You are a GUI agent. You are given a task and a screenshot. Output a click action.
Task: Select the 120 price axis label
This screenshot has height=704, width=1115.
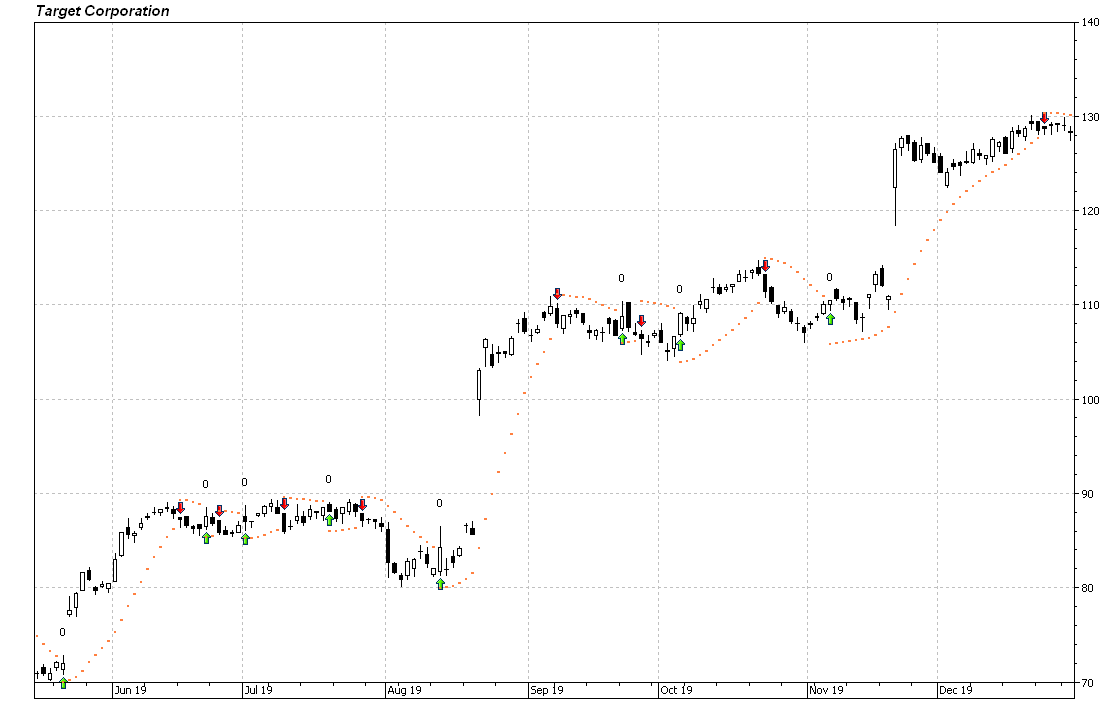point(1090,211)
